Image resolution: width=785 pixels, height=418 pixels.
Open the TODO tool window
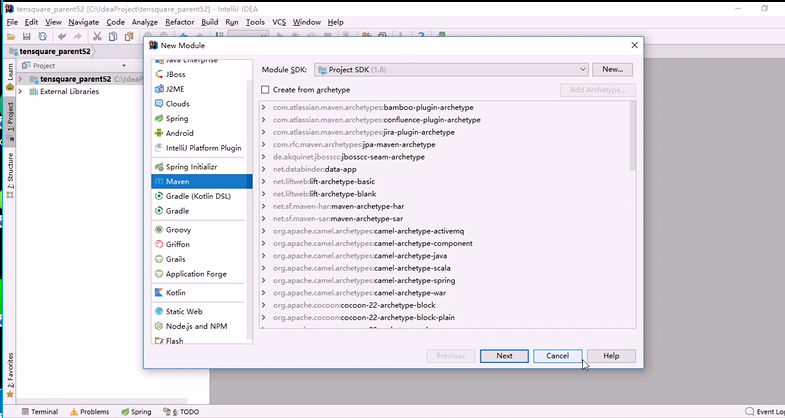pos(181,411)
